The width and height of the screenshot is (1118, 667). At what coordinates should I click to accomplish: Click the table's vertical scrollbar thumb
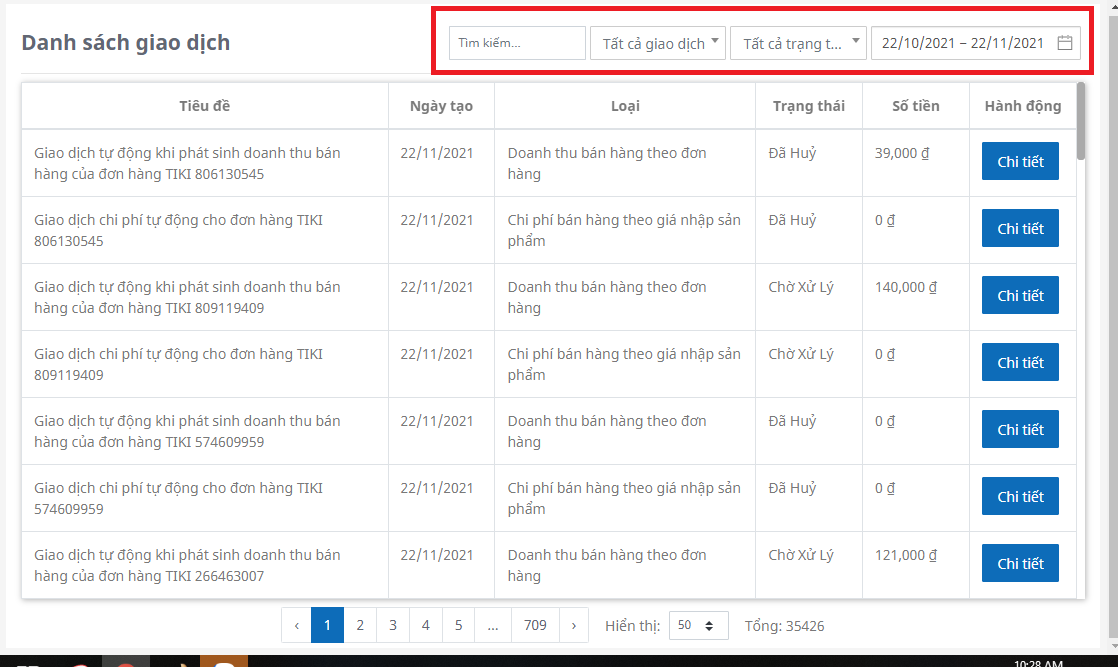1081,122
